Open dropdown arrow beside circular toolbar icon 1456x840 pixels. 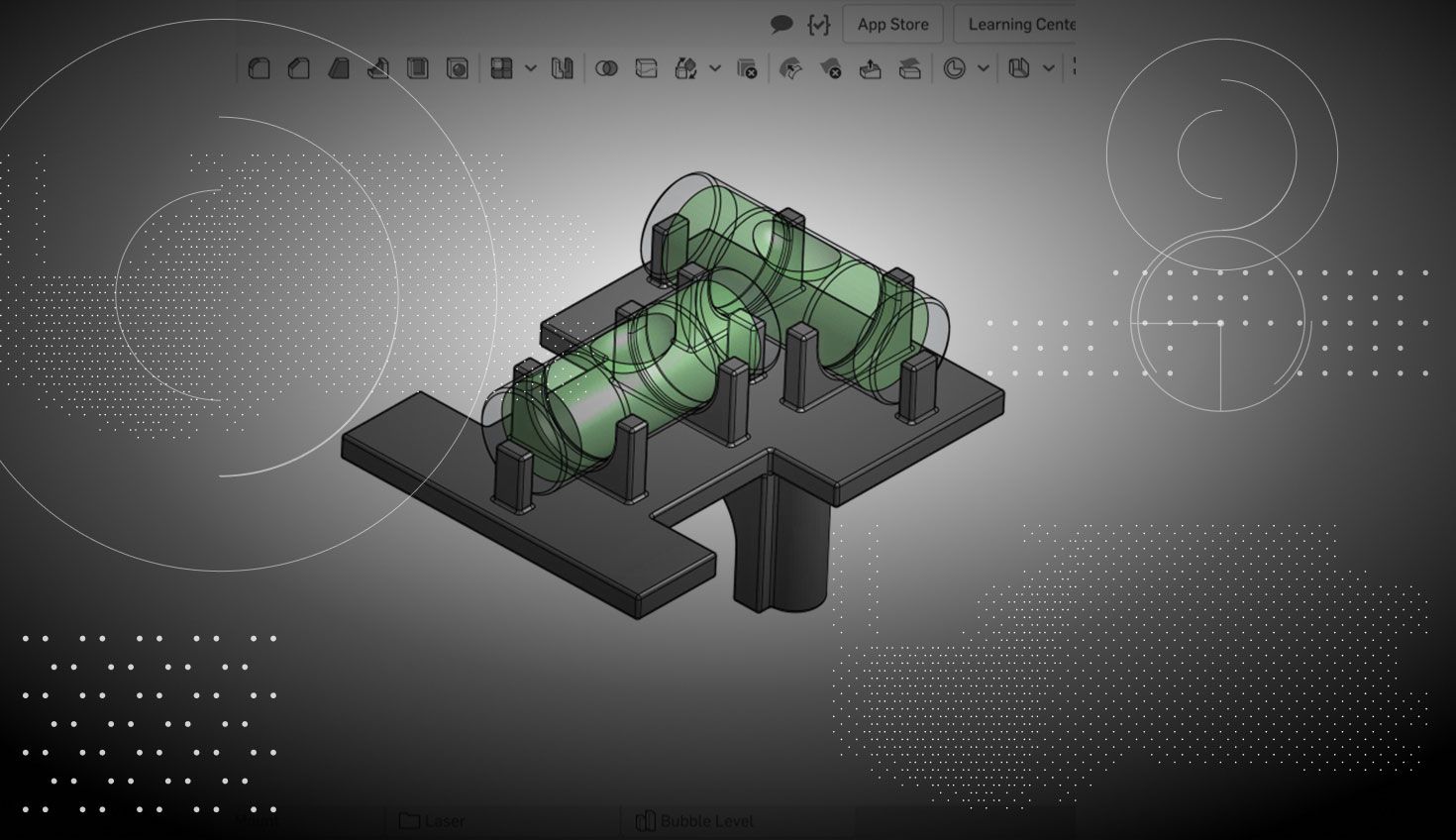coord(983,68)
